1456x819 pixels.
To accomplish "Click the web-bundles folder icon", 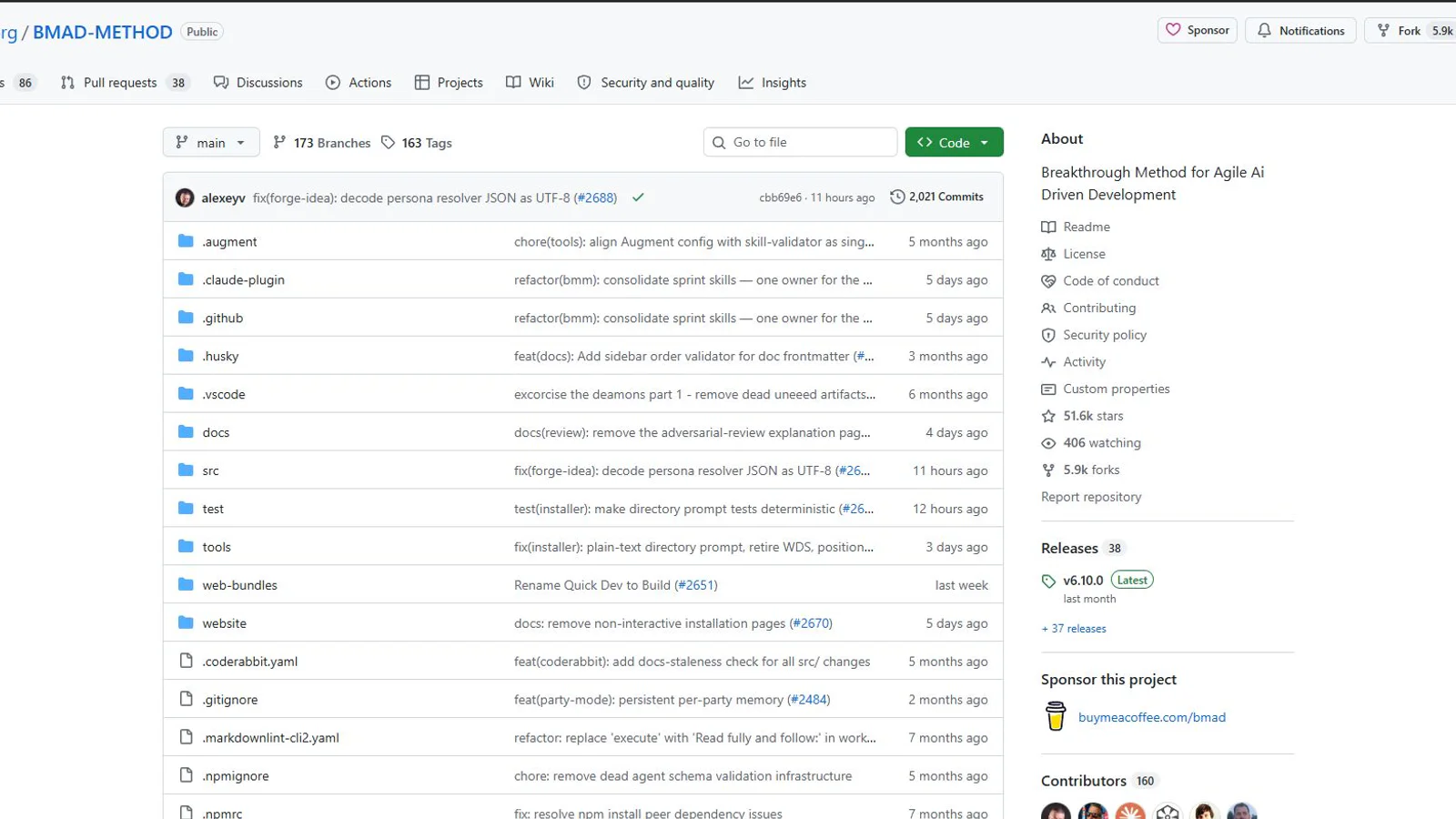I will tap(186, 585).
